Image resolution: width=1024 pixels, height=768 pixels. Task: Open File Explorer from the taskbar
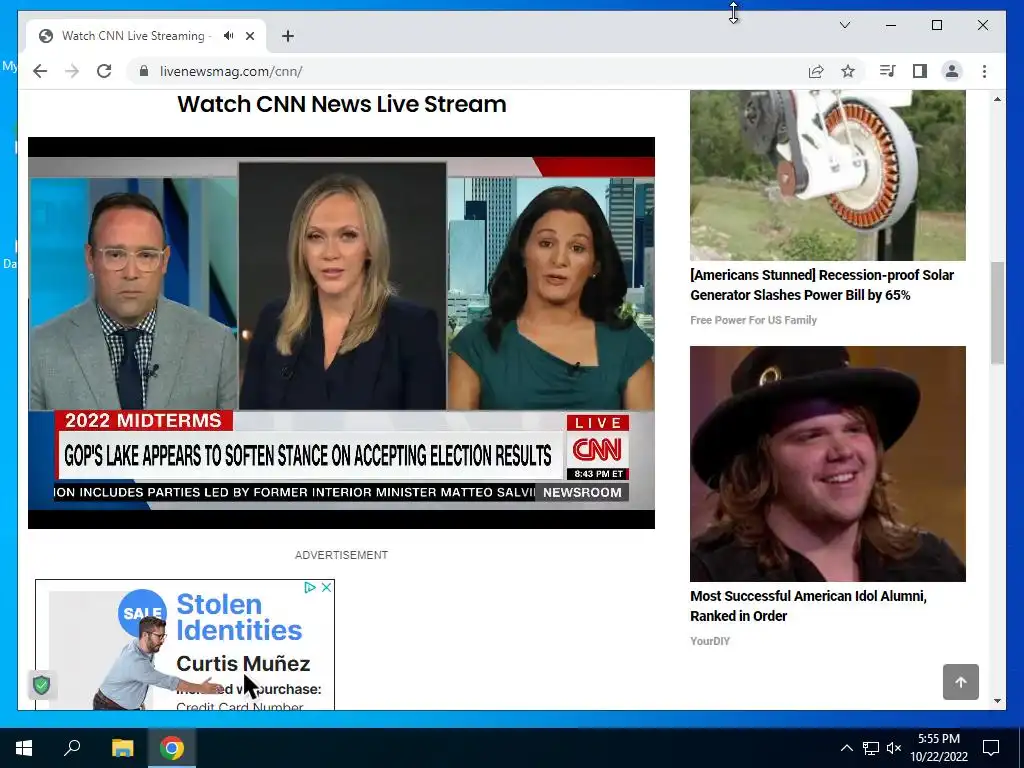click(x=122, y=748)
